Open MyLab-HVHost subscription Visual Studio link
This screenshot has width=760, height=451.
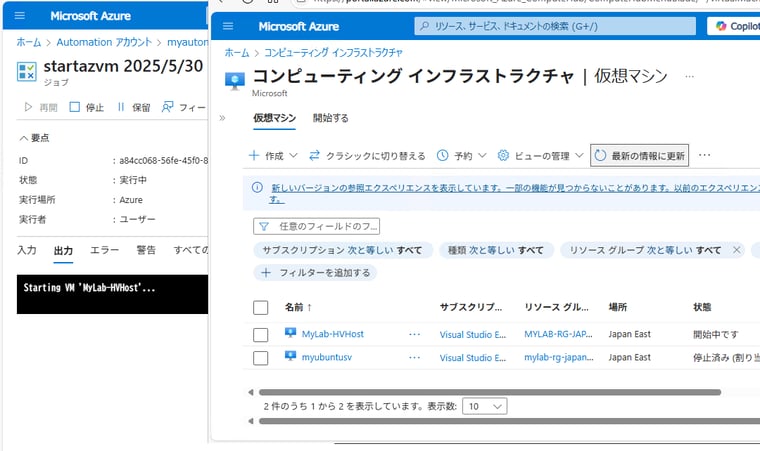click(473, 335)
